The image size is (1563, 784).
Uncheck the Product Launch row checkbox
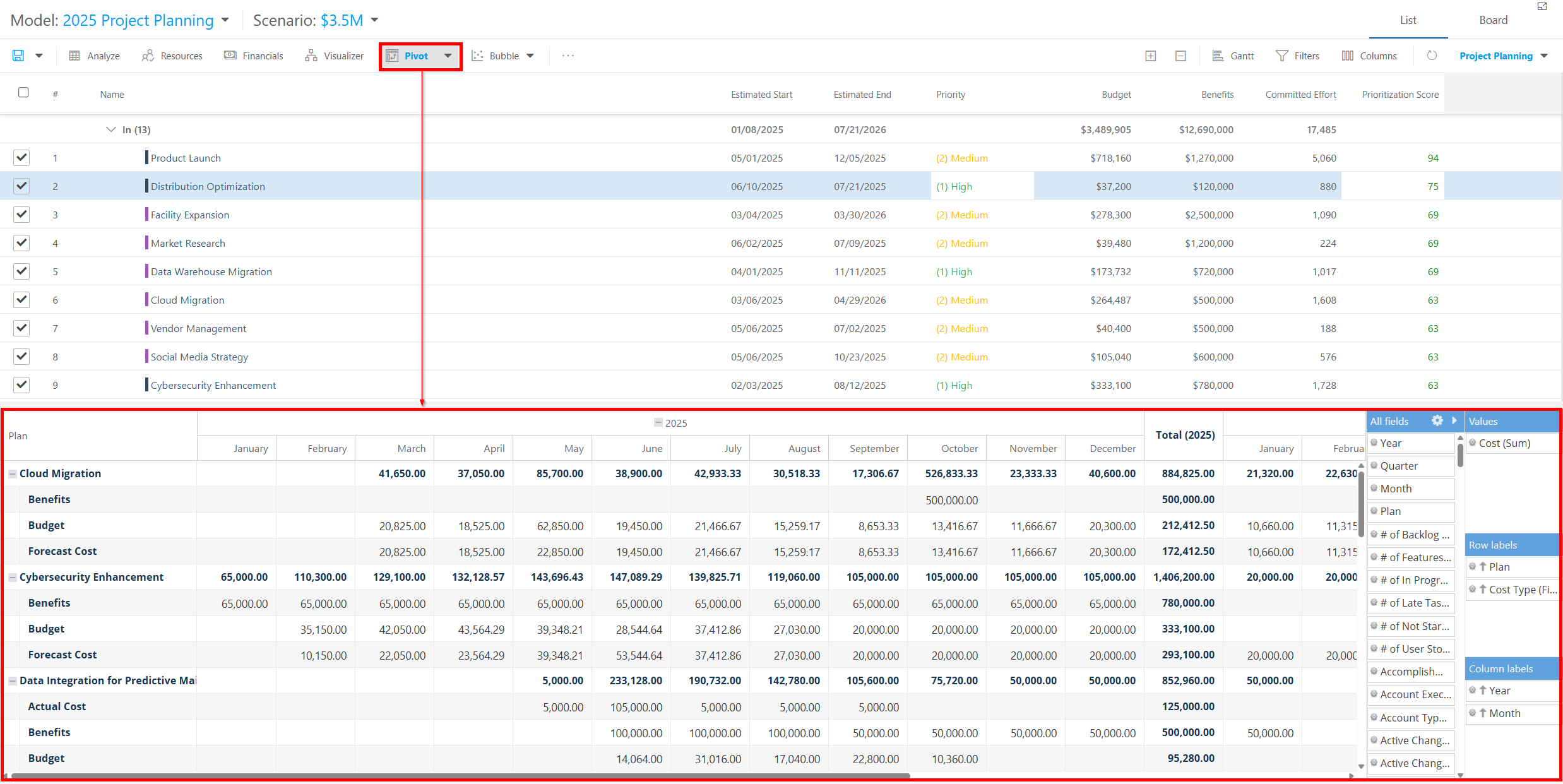[x=21, y=157]
